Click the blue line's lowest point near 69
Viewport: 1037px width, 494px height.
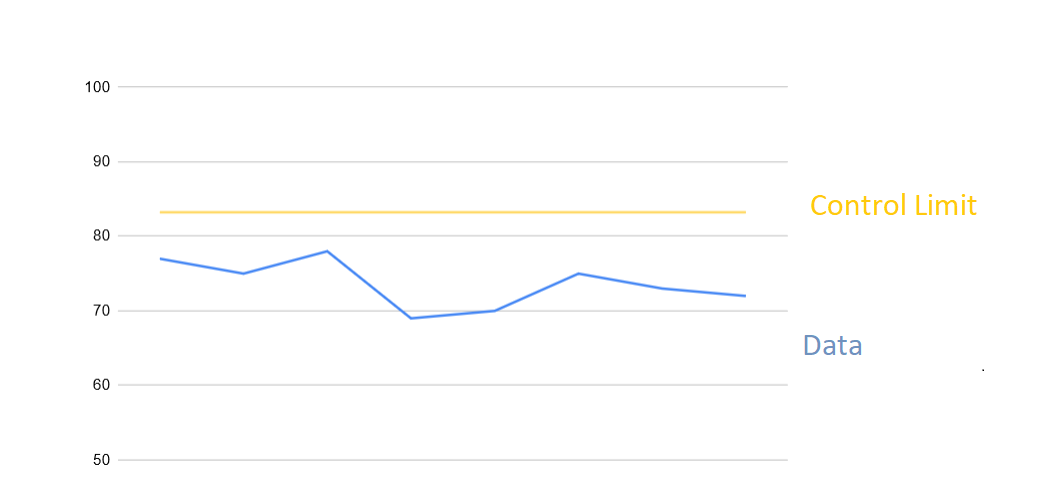point(411,318)
